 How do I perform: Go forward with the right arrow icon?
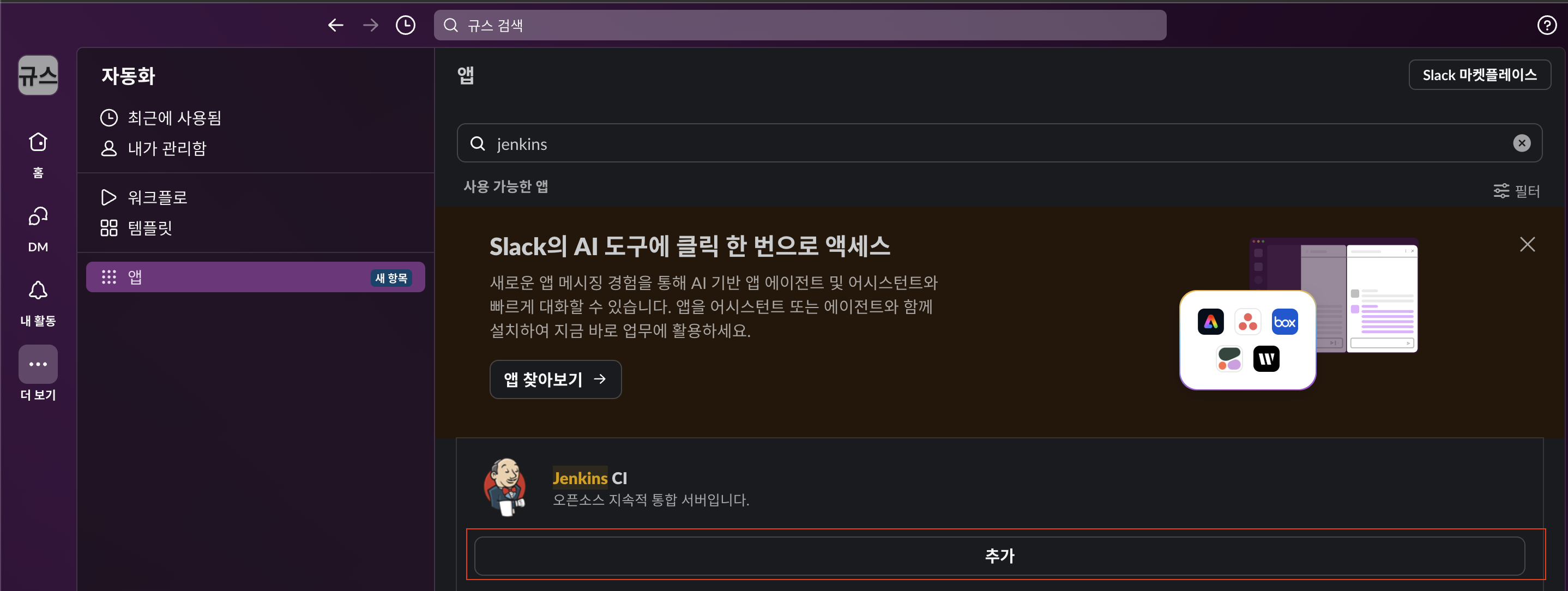coord(371,25)
